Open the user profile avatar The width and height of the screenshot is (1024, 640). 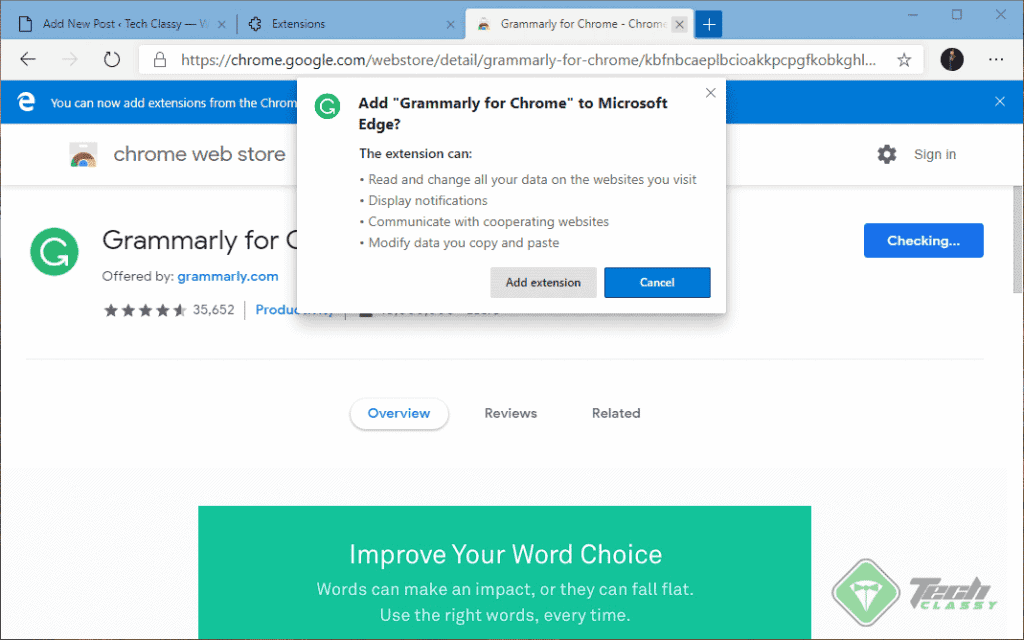pyautogui.click(x=952, y=59)
